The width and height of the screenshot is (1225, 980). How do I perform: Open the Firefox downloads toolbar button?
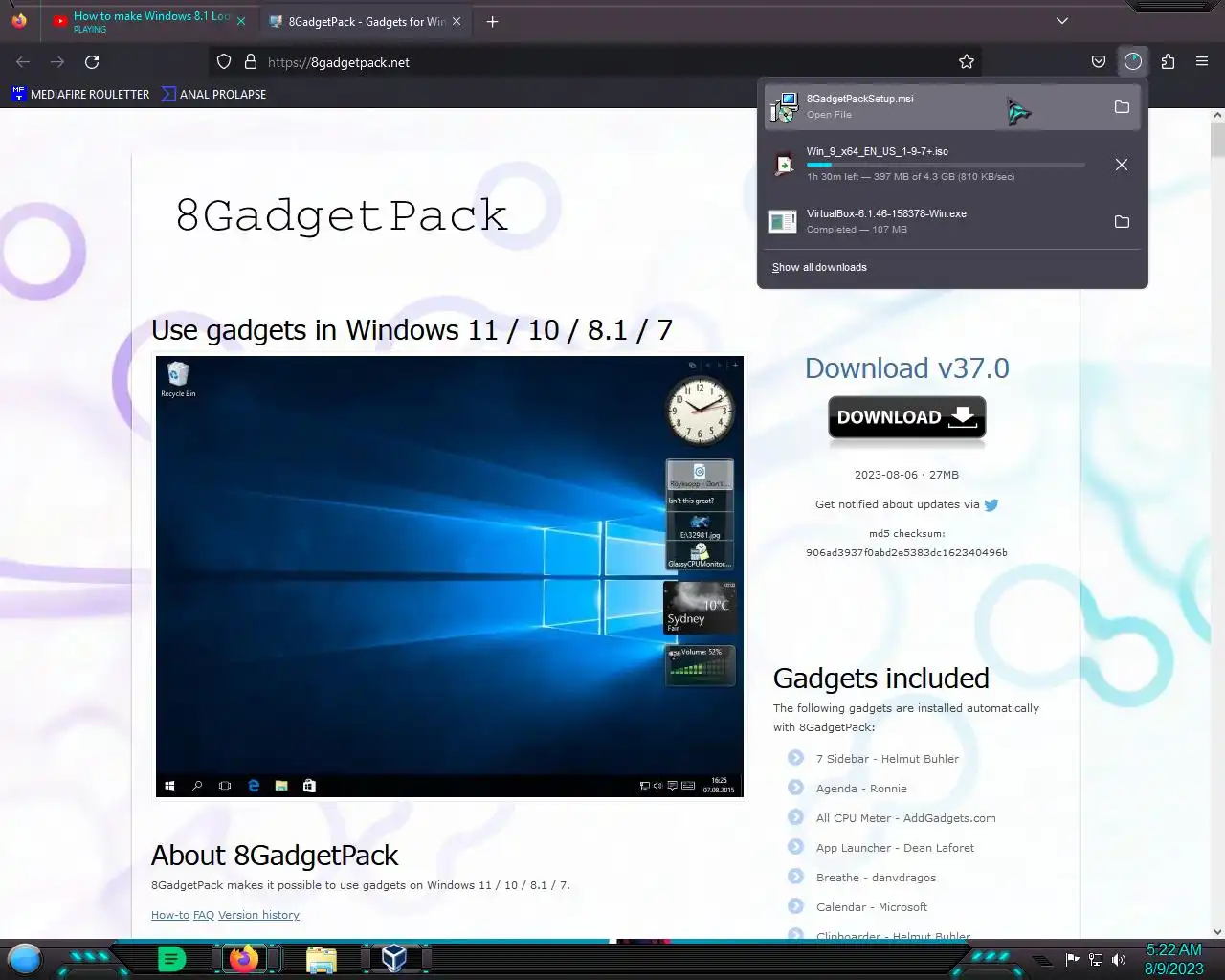1133,62
